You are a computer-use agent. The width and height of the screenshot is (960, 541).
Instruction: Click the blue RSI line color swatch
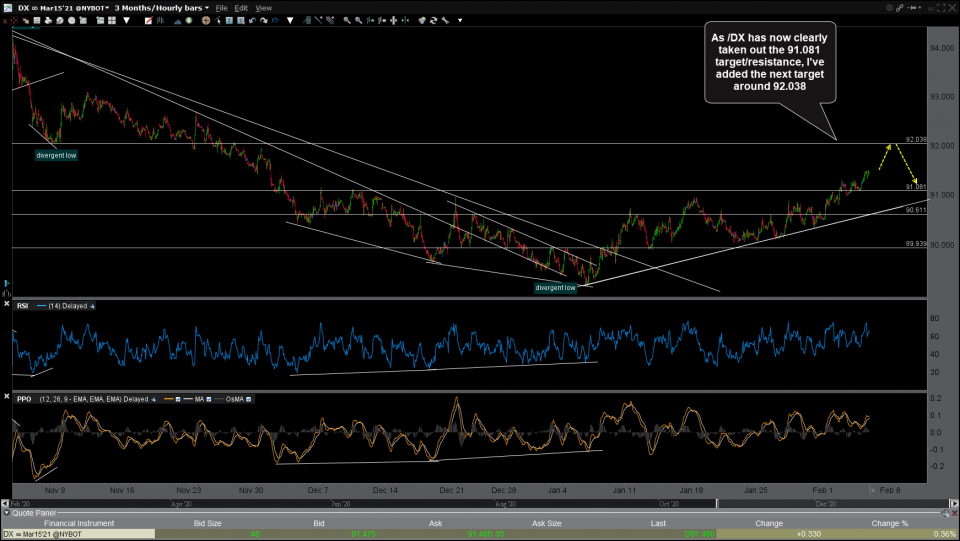click(42, 305)
